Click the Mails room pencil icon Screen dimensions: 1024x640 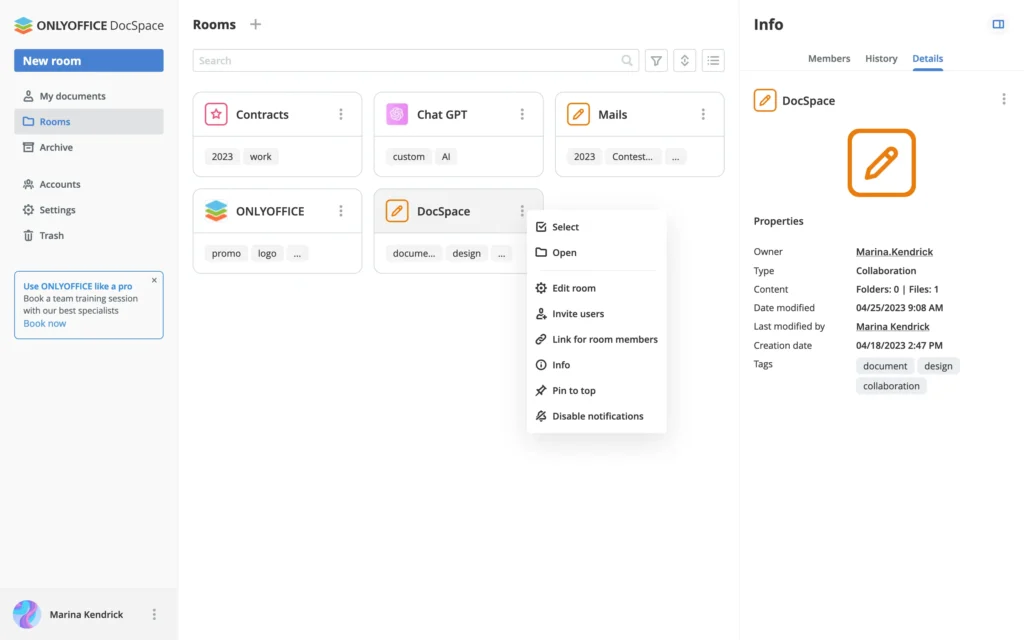[578, 114]
